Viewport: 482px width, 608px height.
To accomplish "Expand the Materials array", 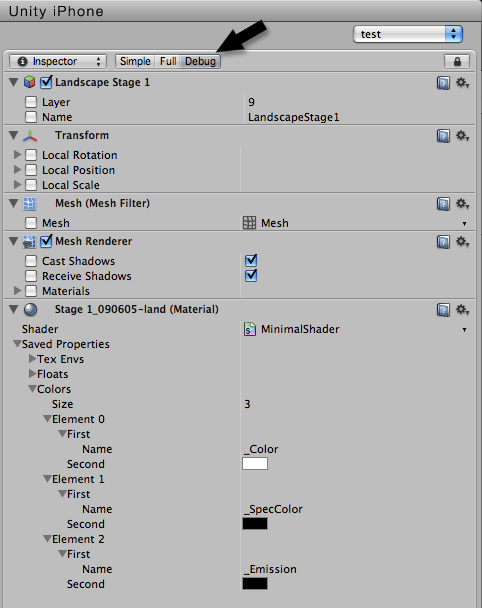I will [x=17, y=290].
